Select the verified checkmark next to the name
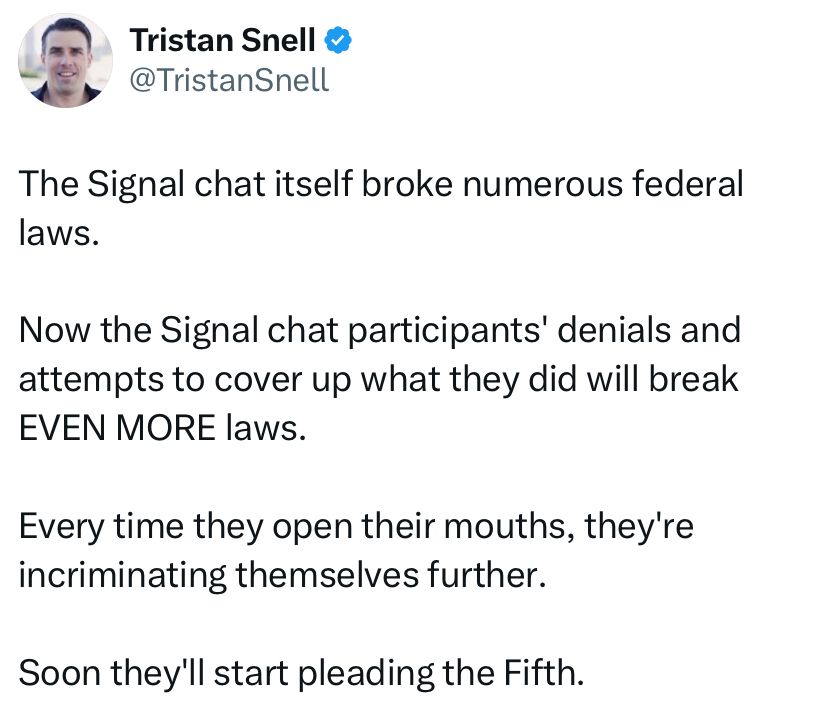828x721 pixels. [x=339, y=40]
